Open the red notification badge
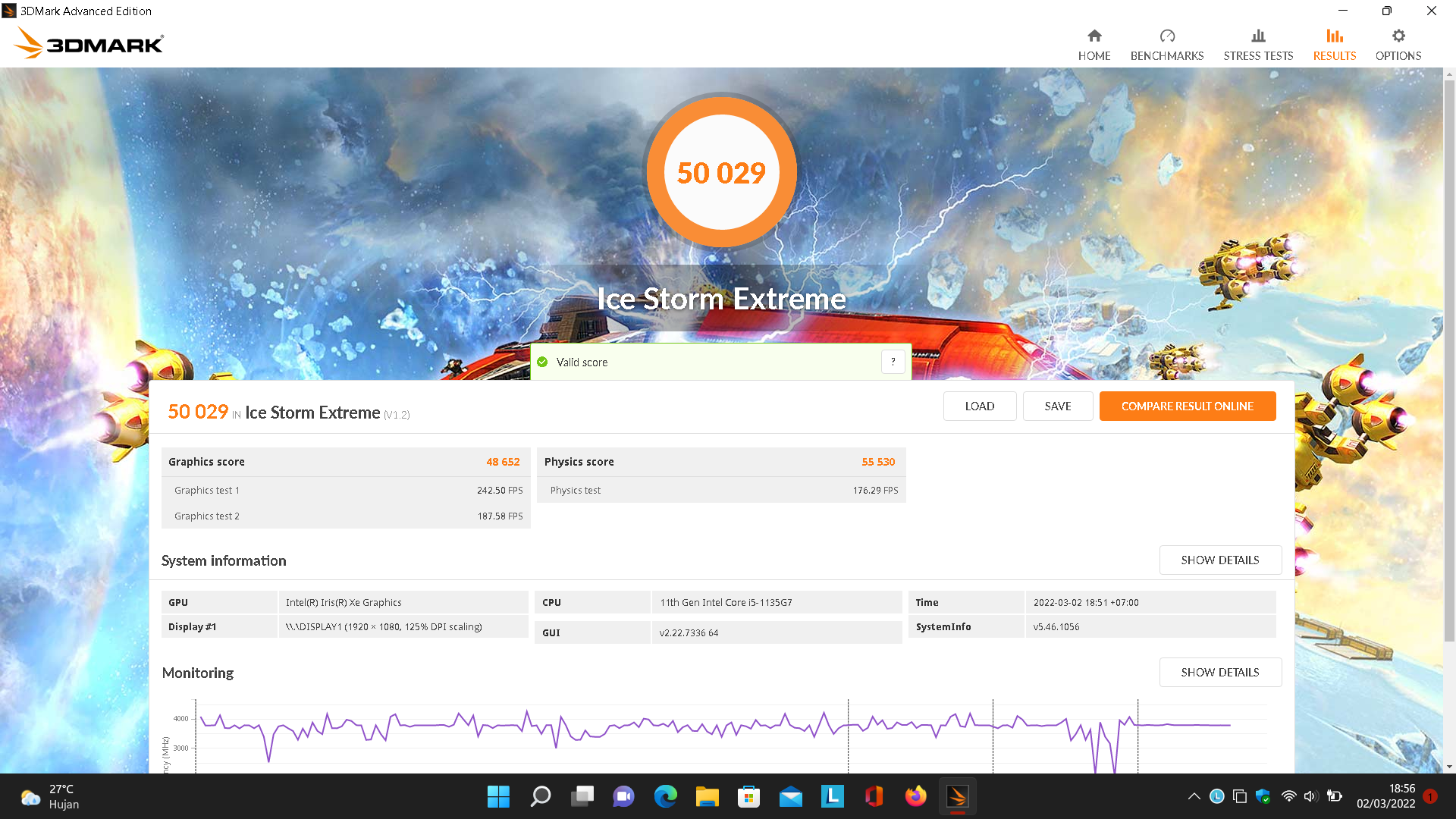Image resolution: width=1456 pixels, height=819 pixels. click(1430, 796)
